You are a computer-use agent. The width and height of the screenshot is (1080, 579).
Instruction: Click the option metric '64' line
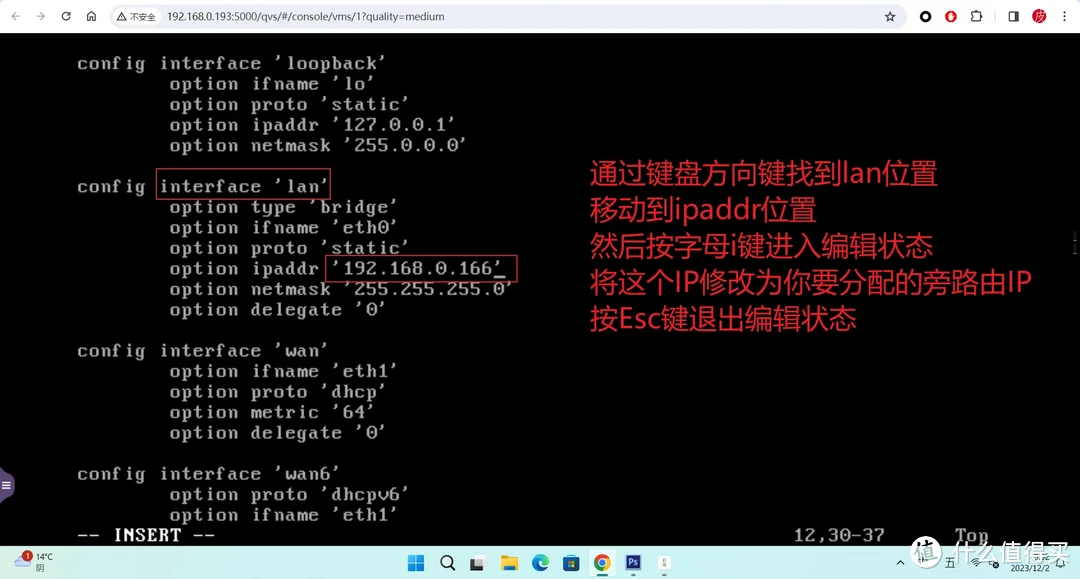coord(272,412)
